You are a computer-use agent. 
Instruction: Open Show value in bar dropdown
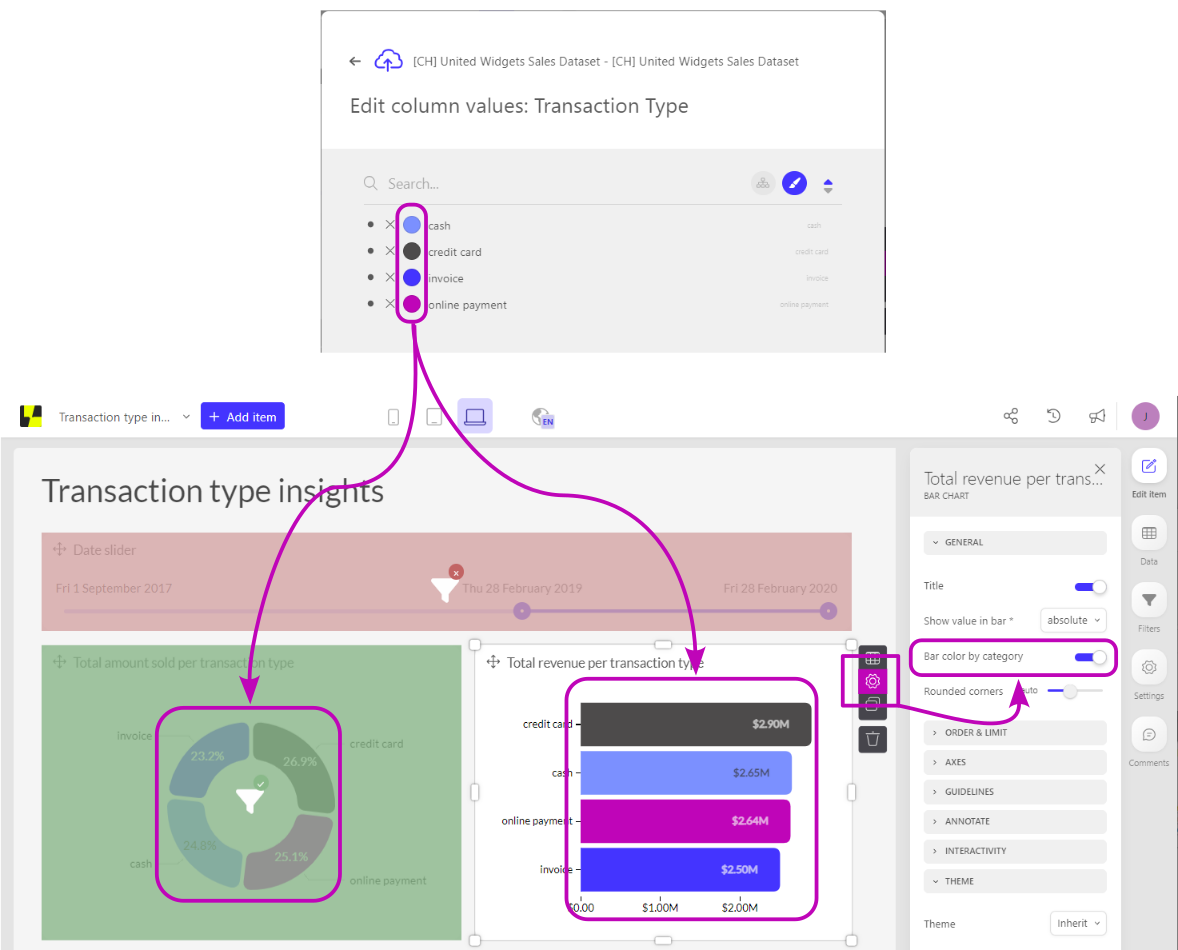pos(1073,620)
